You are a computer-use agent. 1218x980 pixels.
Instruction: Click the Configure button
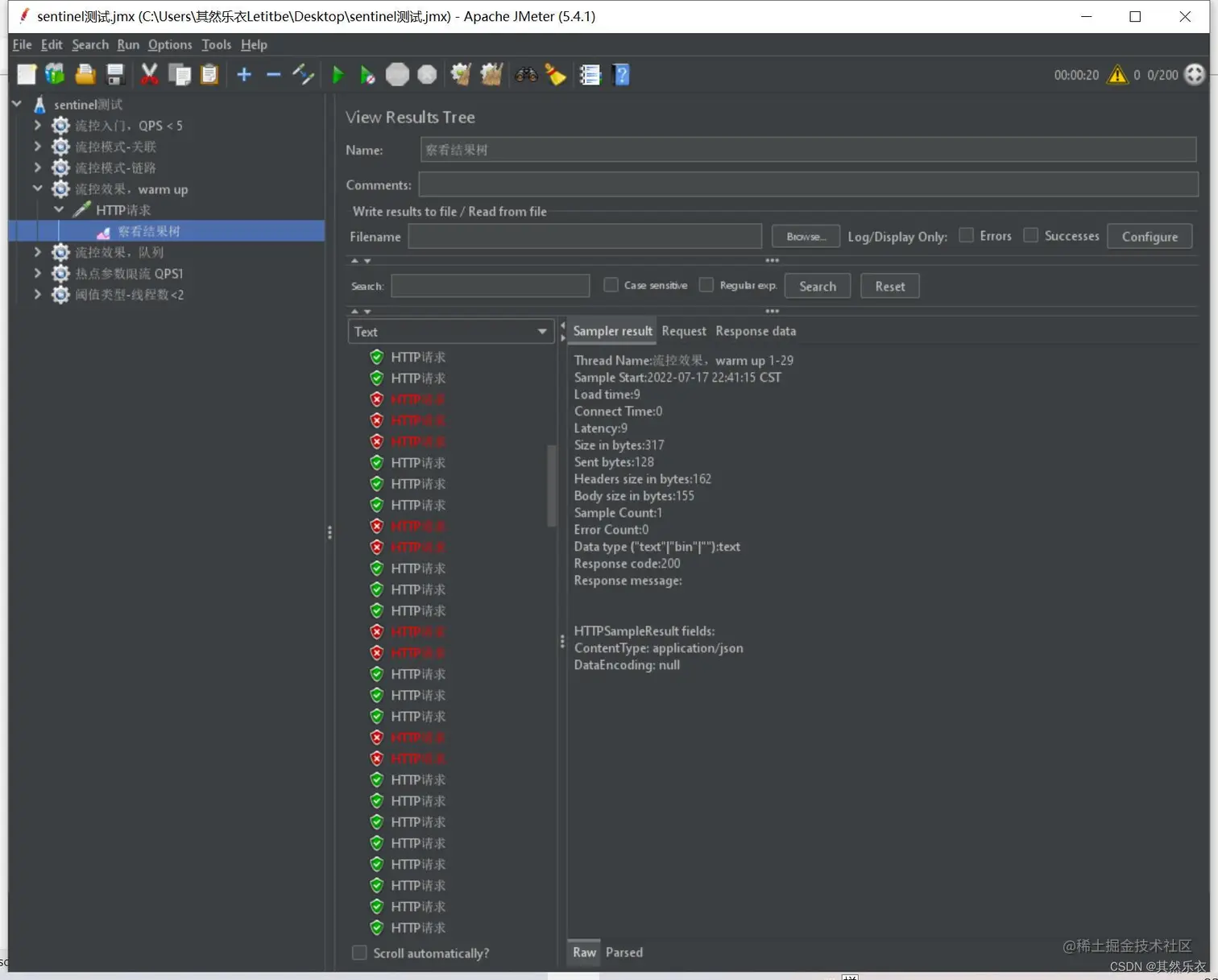point(1150,237)
